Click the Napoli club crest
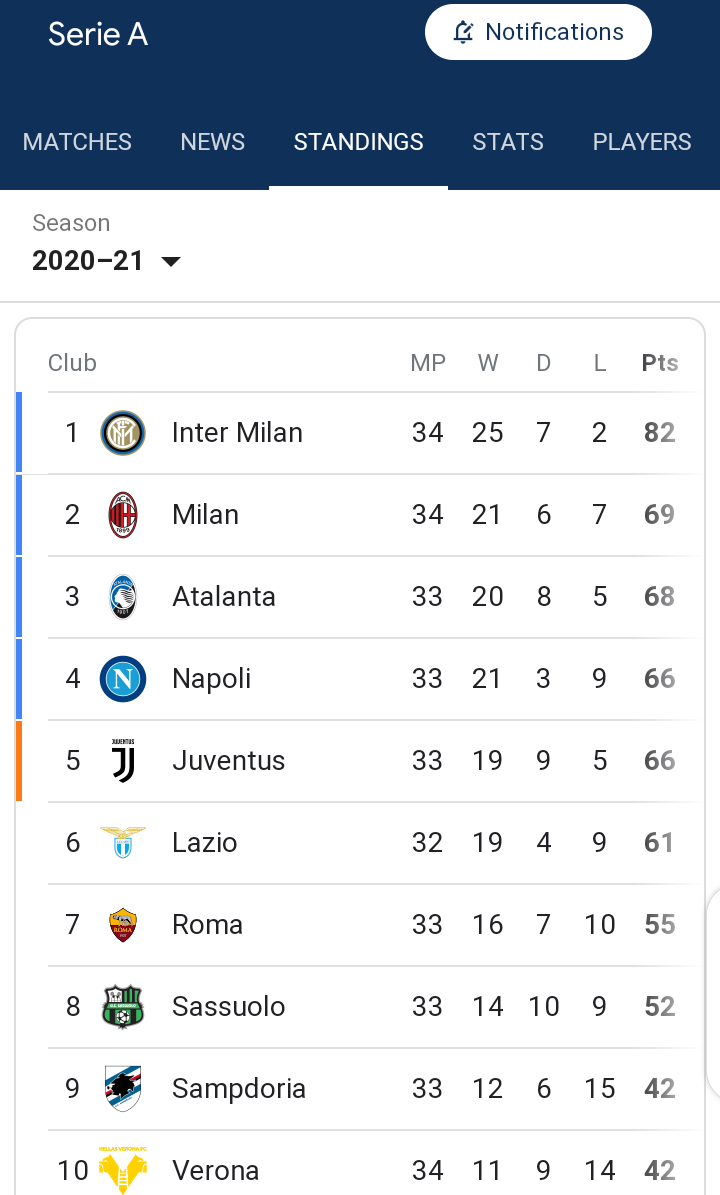This screenshot has width=720, height=1195. tap(123, 679)
